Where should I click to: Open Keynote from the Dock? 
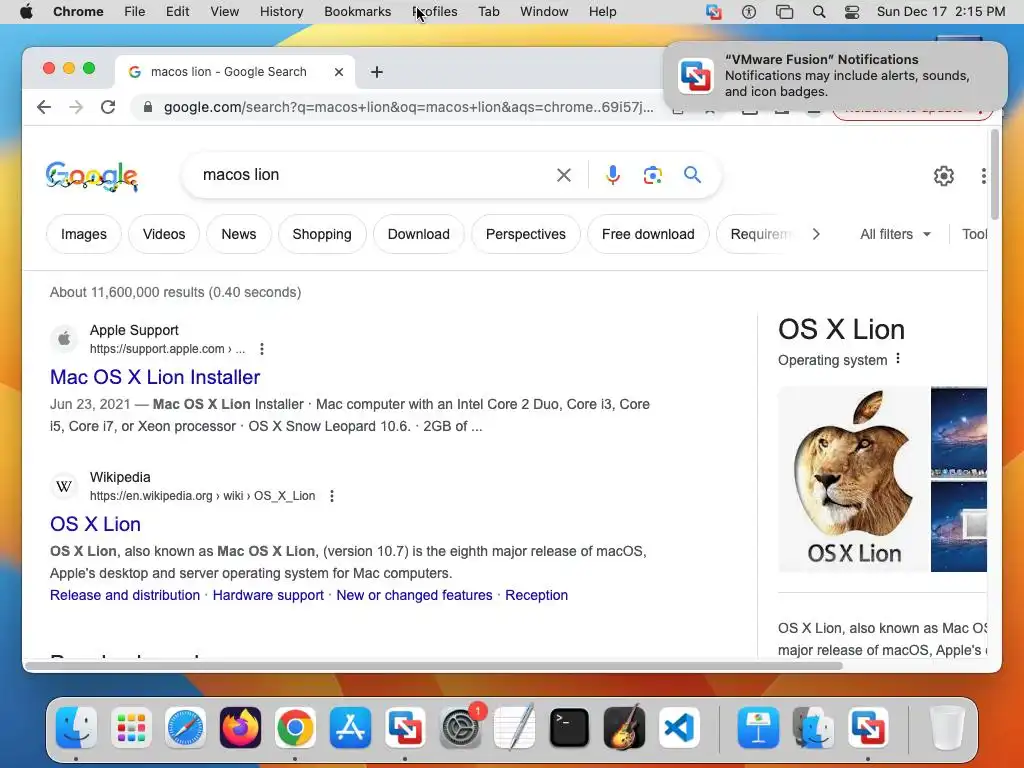click(758, 728)
